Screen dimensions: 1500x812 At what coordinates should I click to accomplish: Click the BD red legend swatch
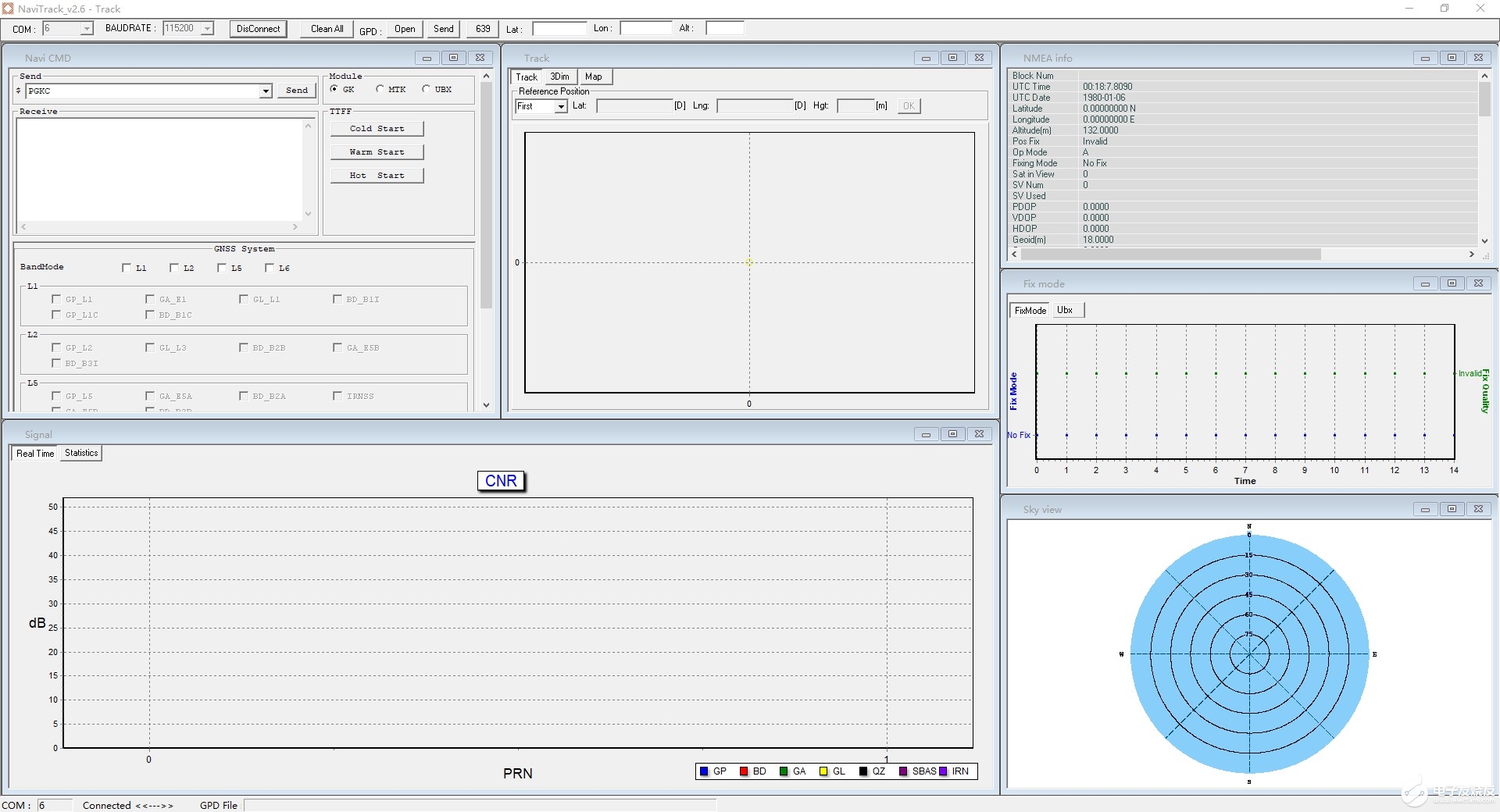pyautogui.click(x=744, y=771)
